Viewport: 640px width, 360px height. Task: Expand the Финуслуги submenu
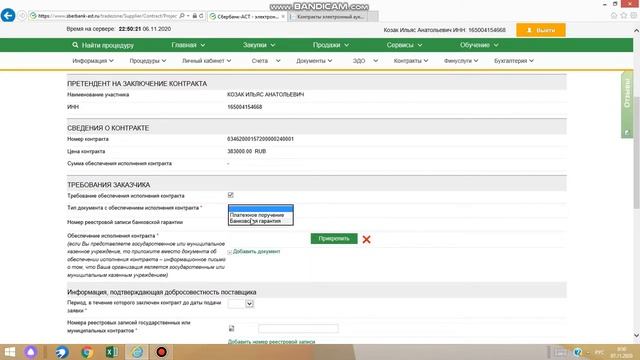[x=461, y=61]
